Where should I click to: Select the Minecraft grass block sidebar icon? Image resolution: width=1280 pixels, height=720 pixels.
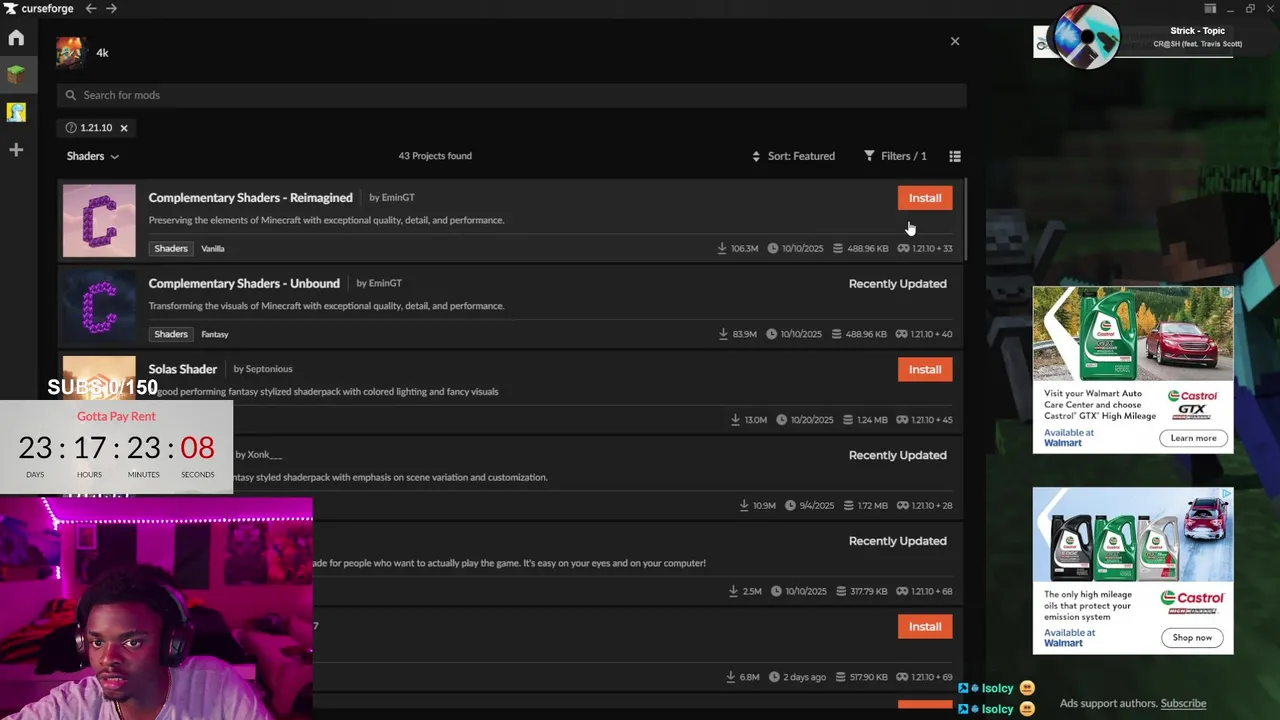coord(16,75)
